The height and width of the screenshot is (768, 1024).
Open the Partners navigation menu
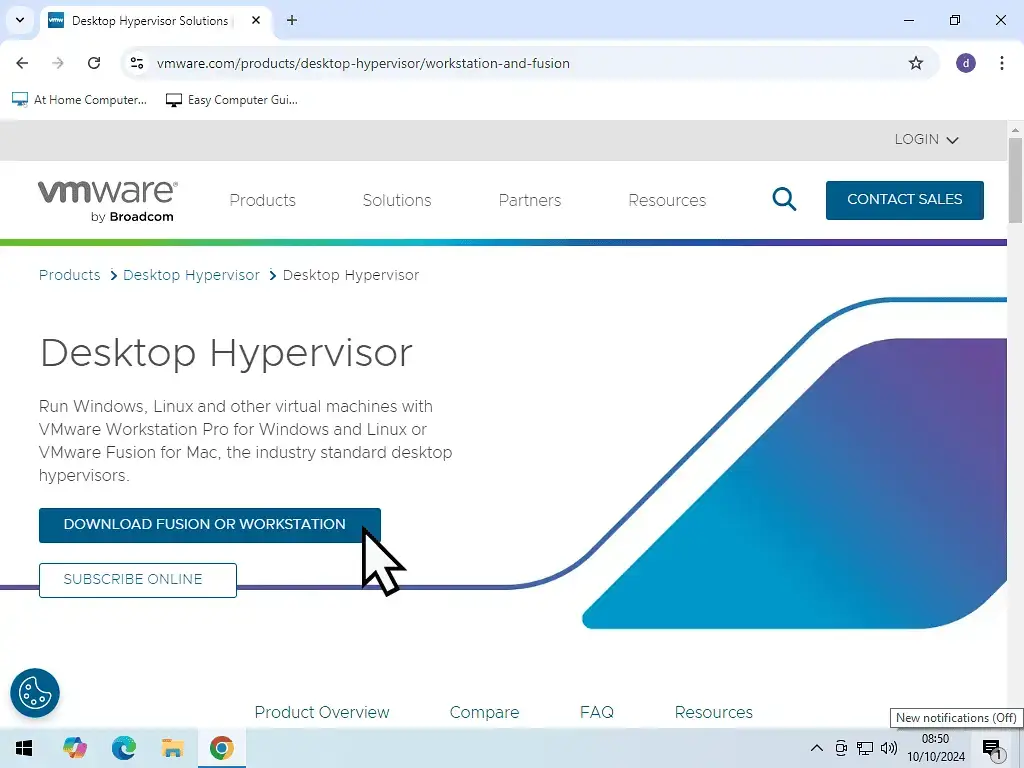tap(530, 200)
